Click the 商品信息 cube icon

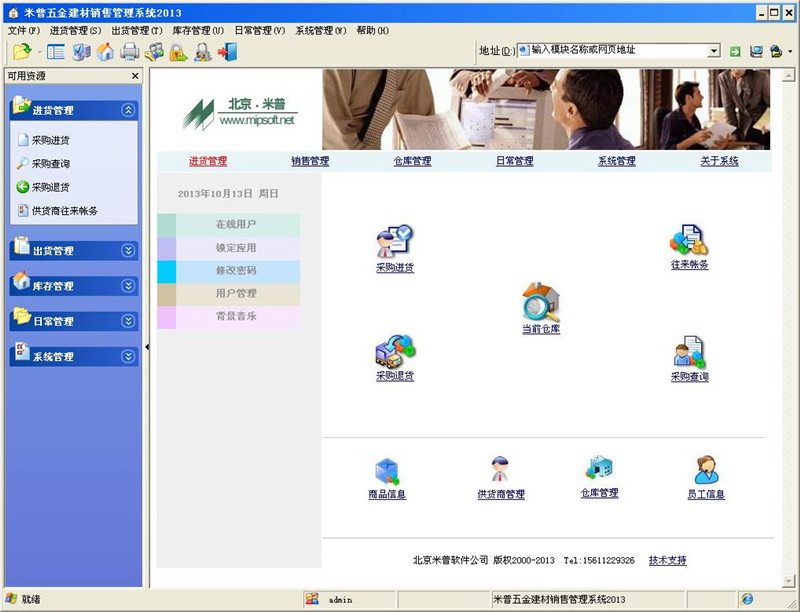pyautogui.click(x=387, y=471)
